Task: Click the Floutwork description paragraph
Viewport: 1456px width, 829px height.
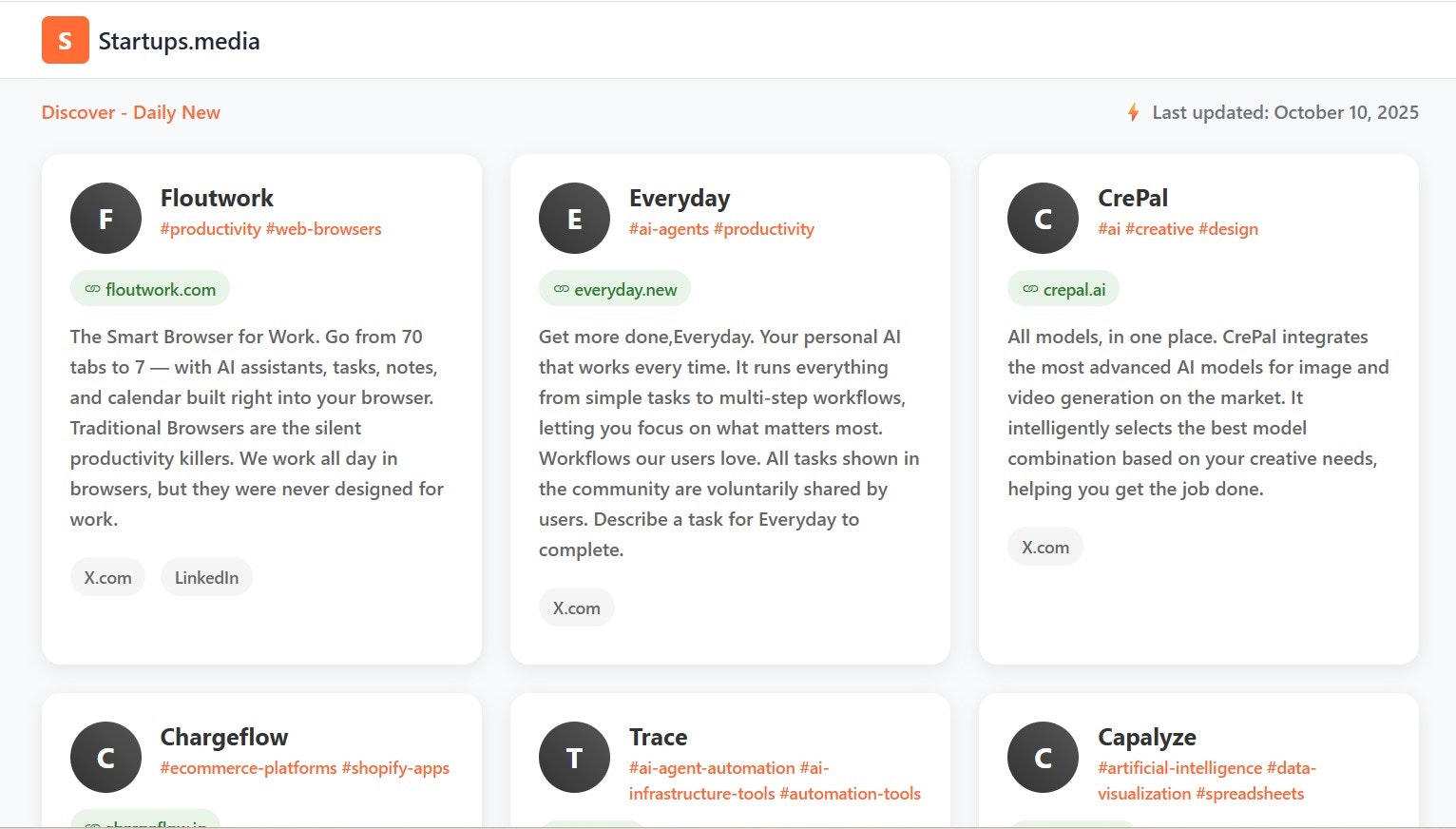Action: [259, 428]
